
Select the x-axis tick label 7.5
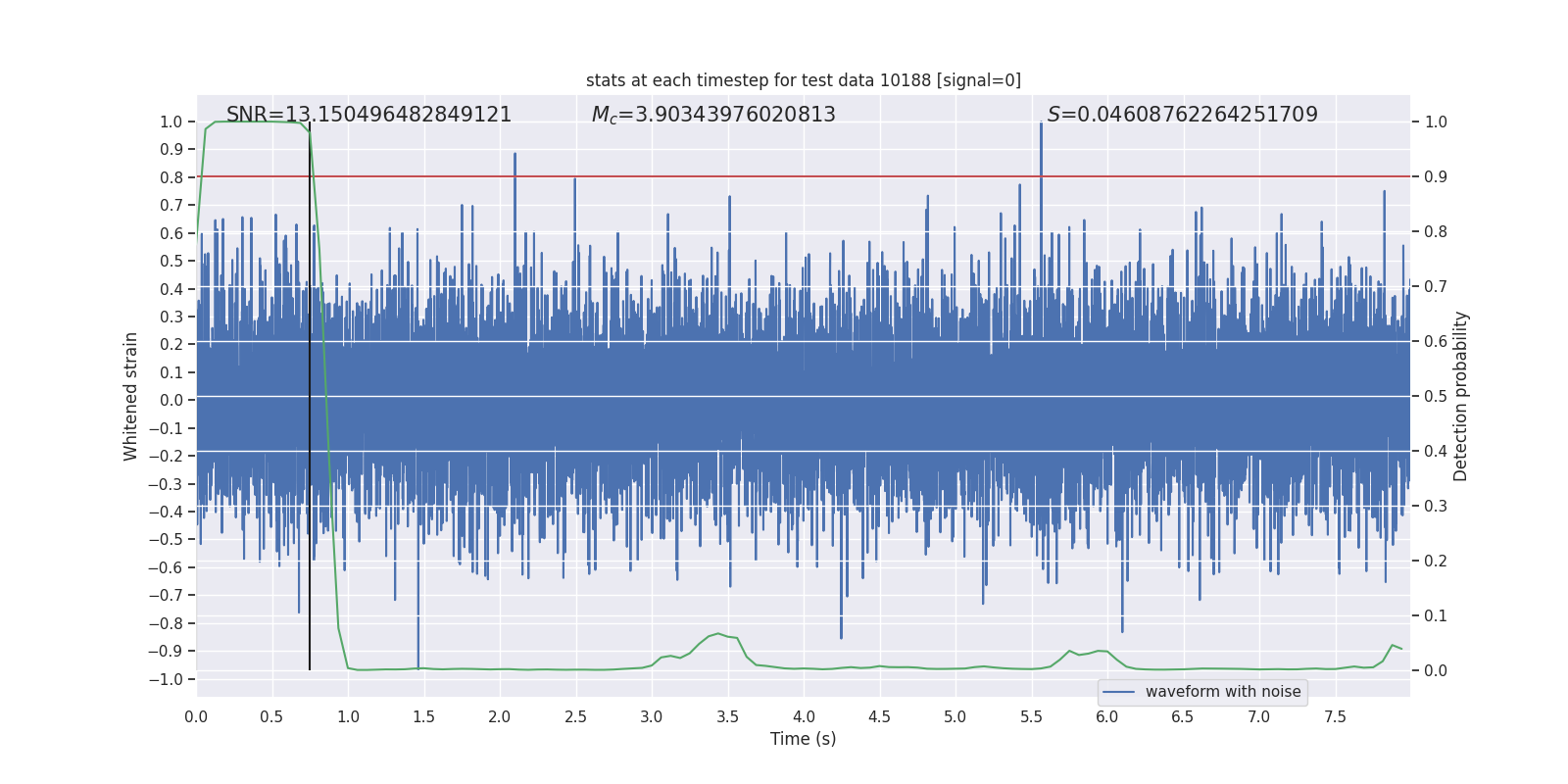1335,716
